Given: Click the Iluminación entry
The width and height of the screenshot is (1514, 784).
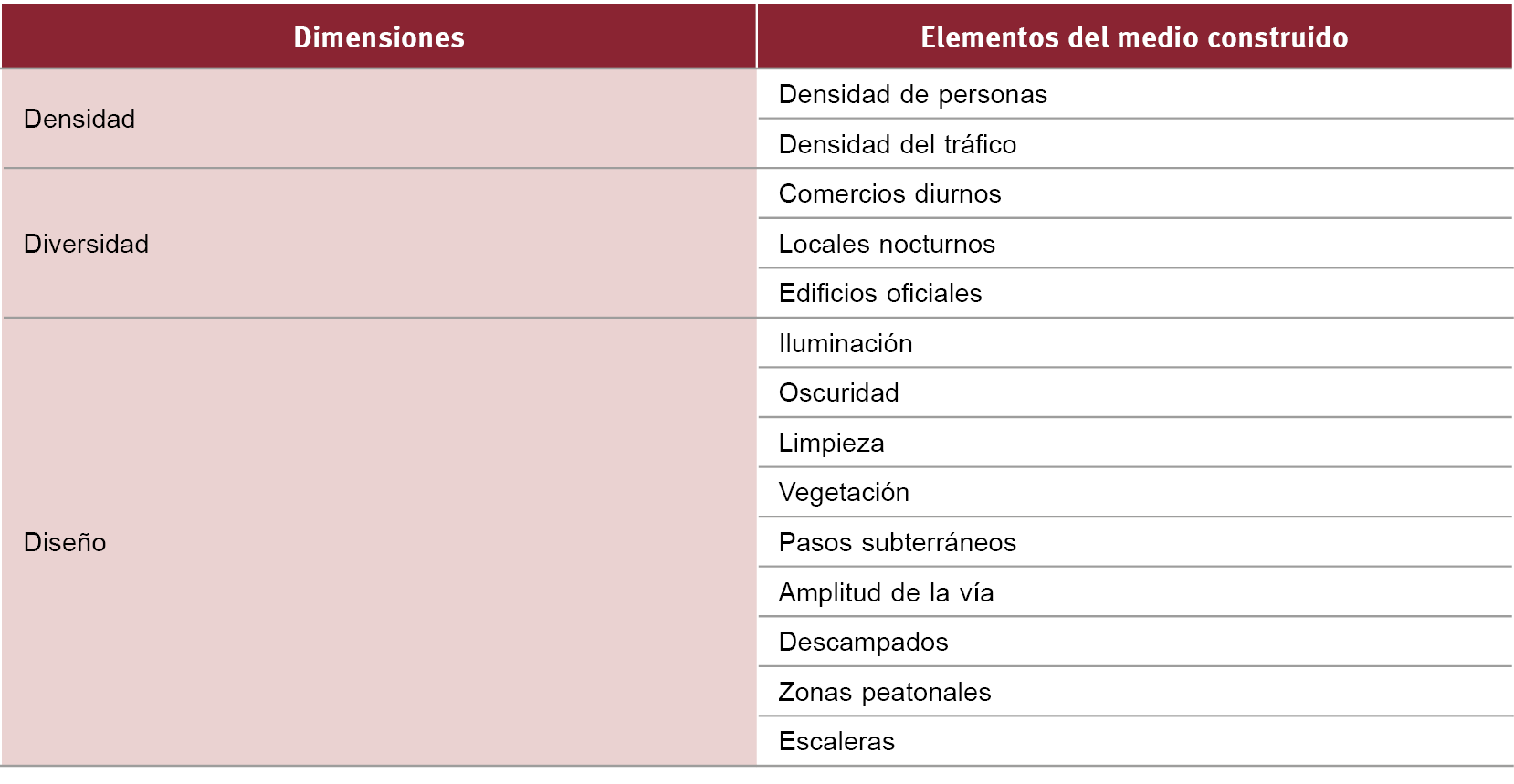Looking at the screenshot, I should click(845, 343).
